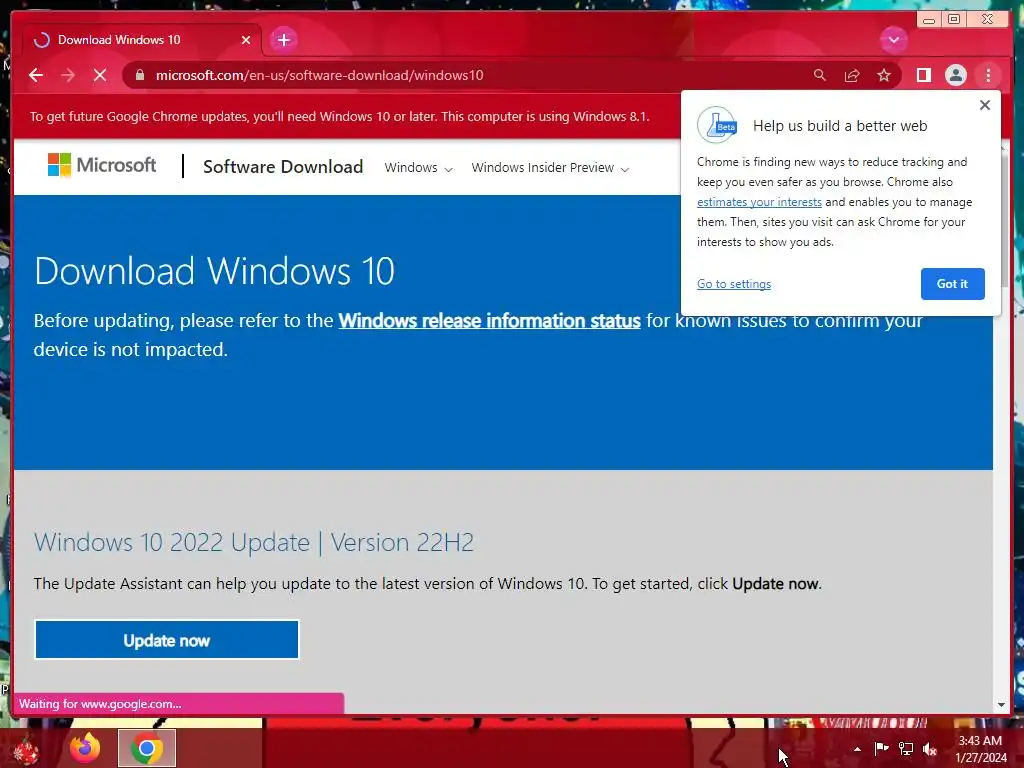Open Windows release information status link

point(489,321)
